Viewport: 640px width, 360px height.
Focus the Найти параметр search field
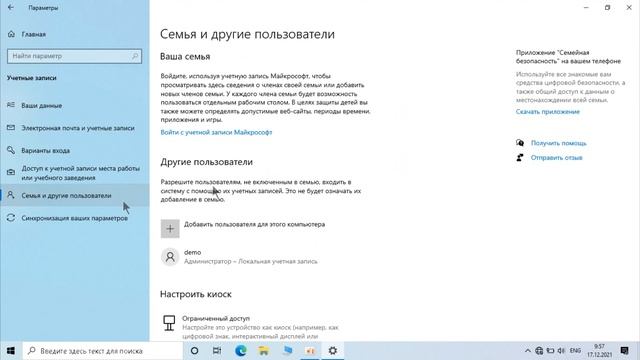tap(74, 56)
